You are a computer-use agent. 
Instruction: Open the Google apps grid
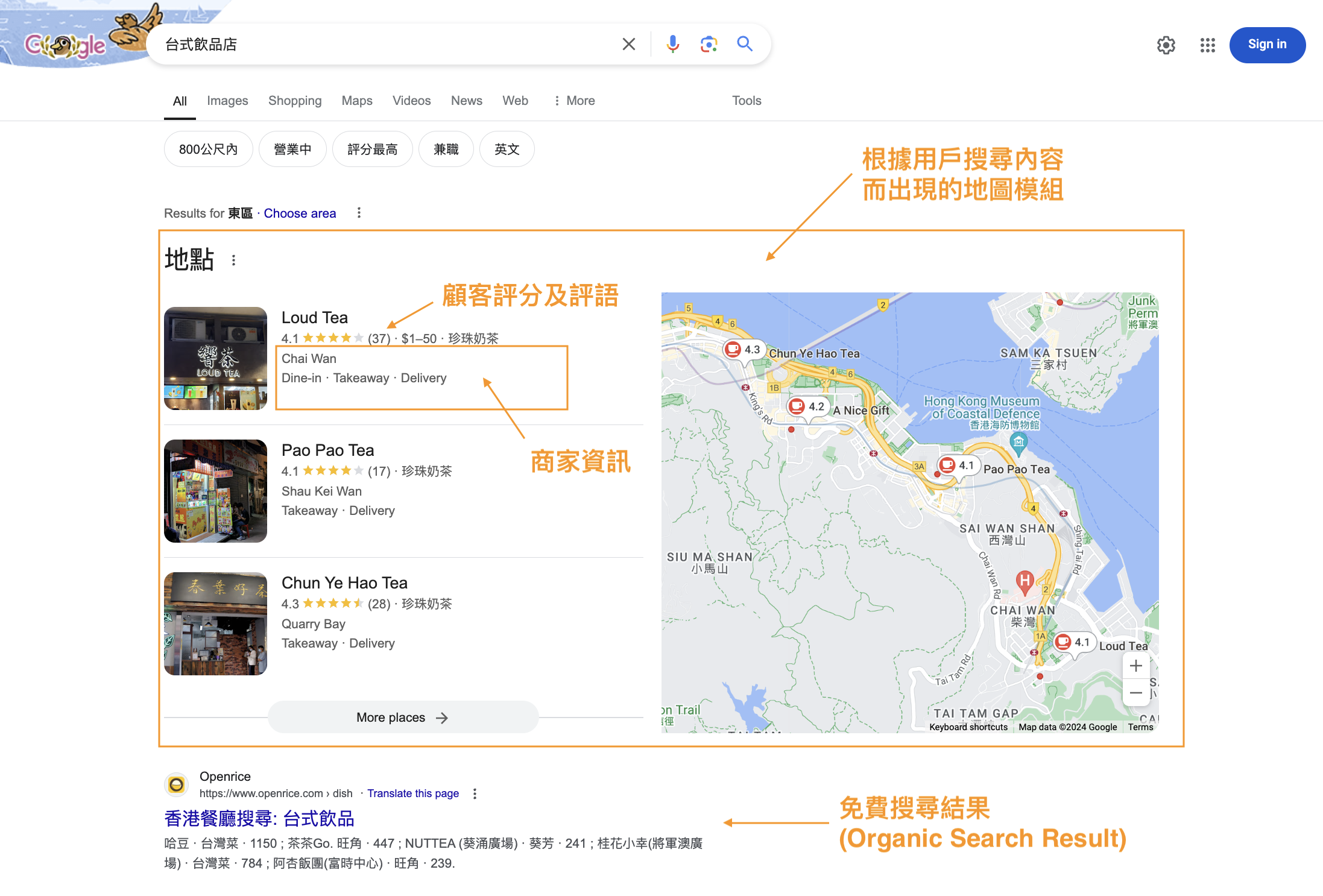1207,45
